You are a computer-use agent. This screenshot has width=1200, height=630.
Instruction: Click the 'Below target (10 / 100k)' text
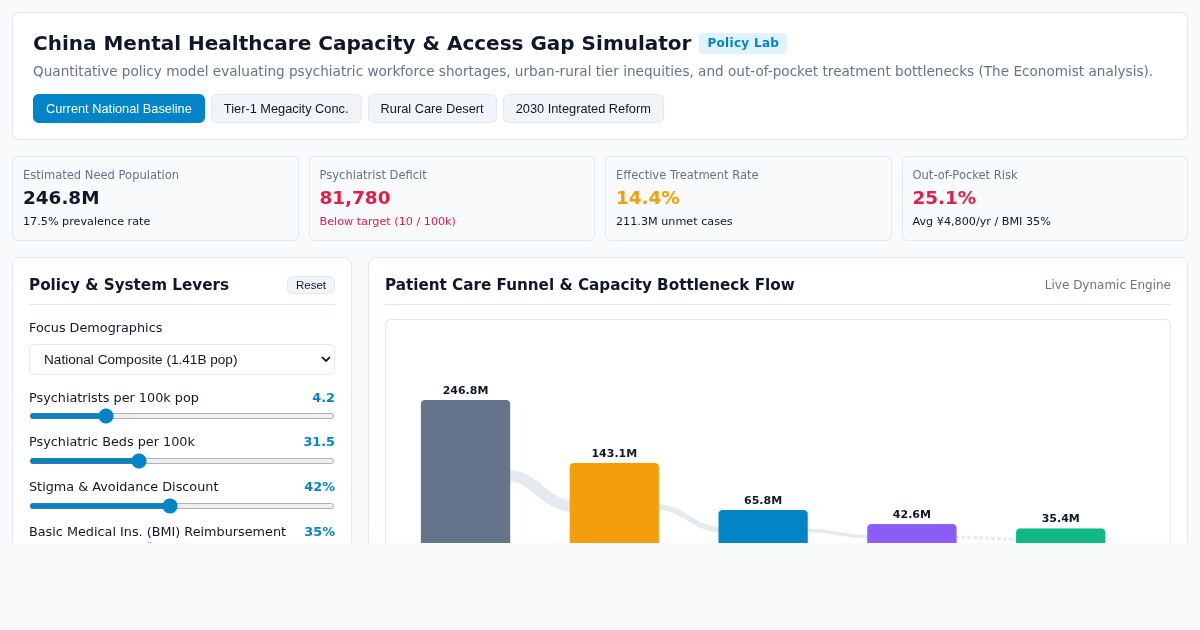[x=388, y=222]
